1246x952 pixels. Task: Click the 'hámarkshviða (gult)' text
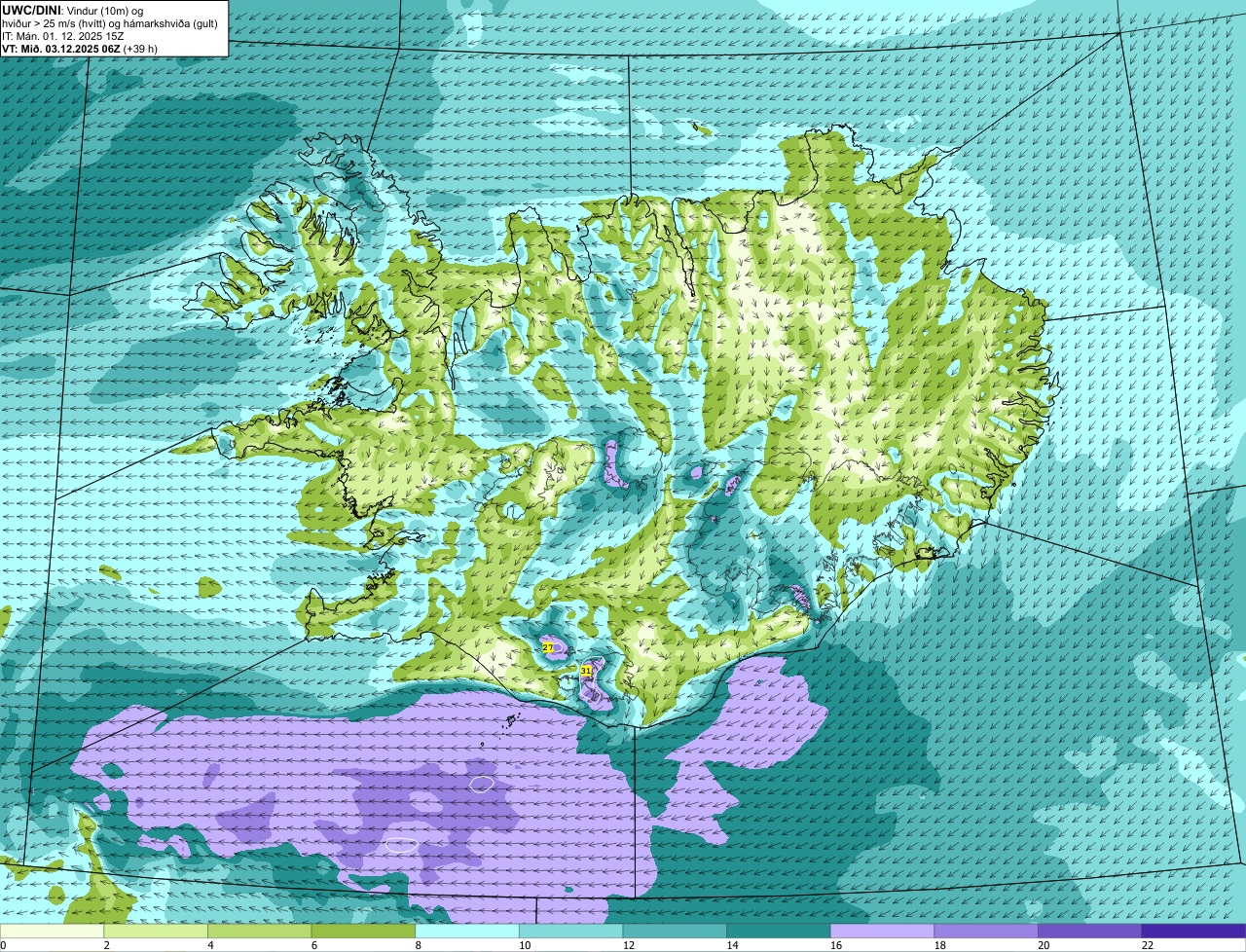(170, 23)
